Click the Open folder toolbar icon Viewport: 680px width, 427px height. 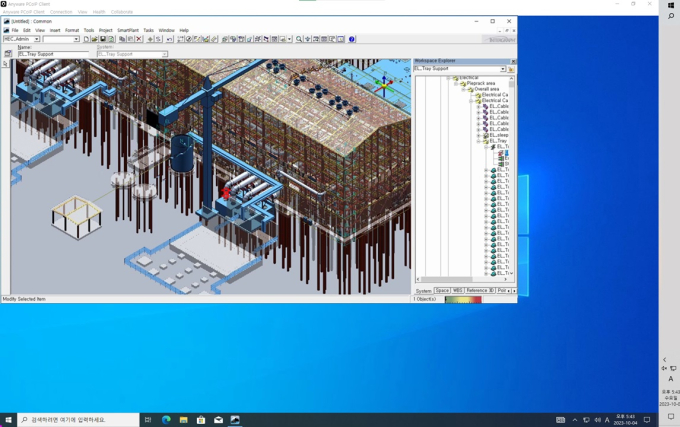tap(95, 39)
